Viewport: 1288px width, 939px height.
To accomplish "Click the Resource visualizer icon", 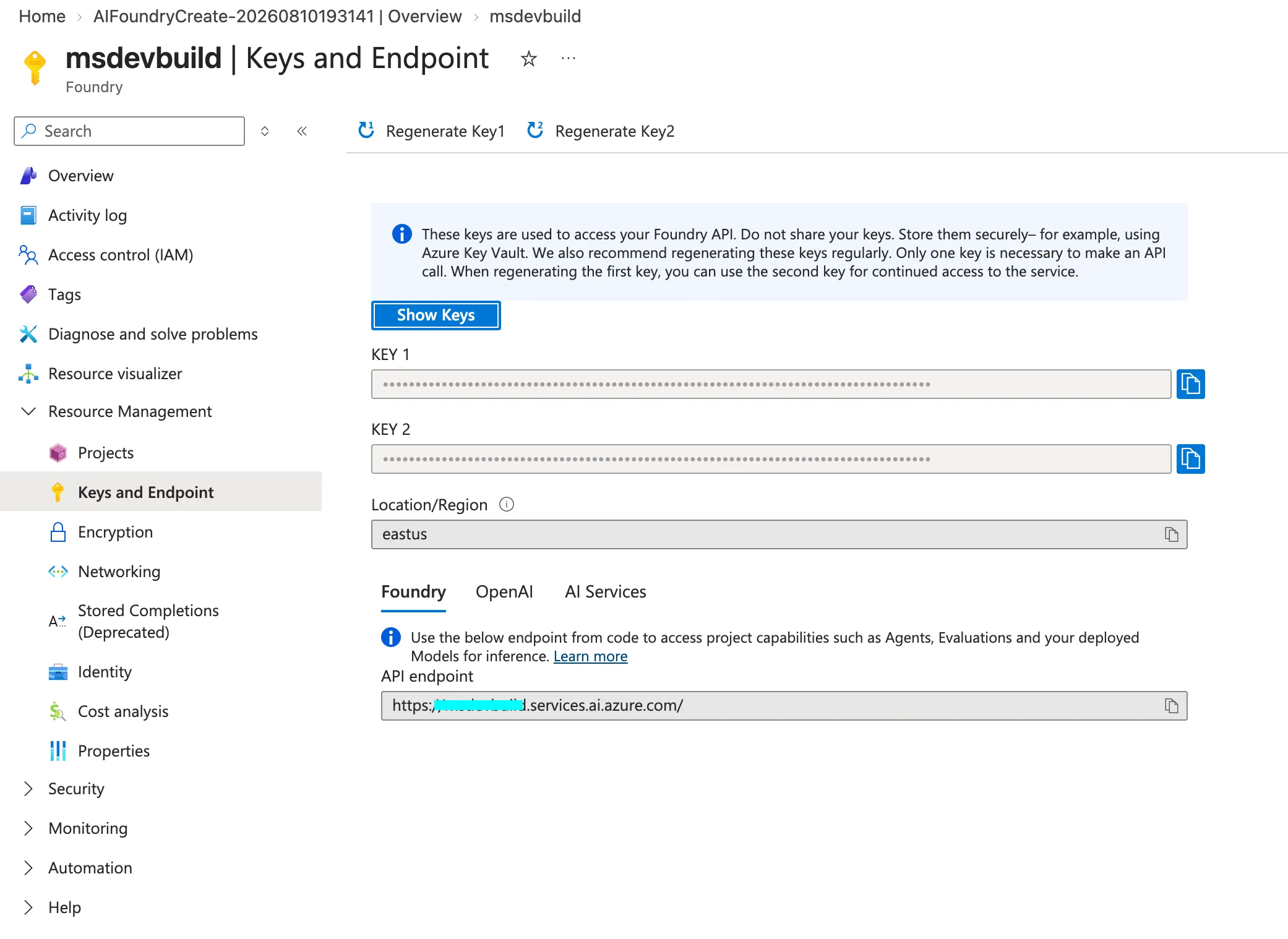I will pos(28,374).
